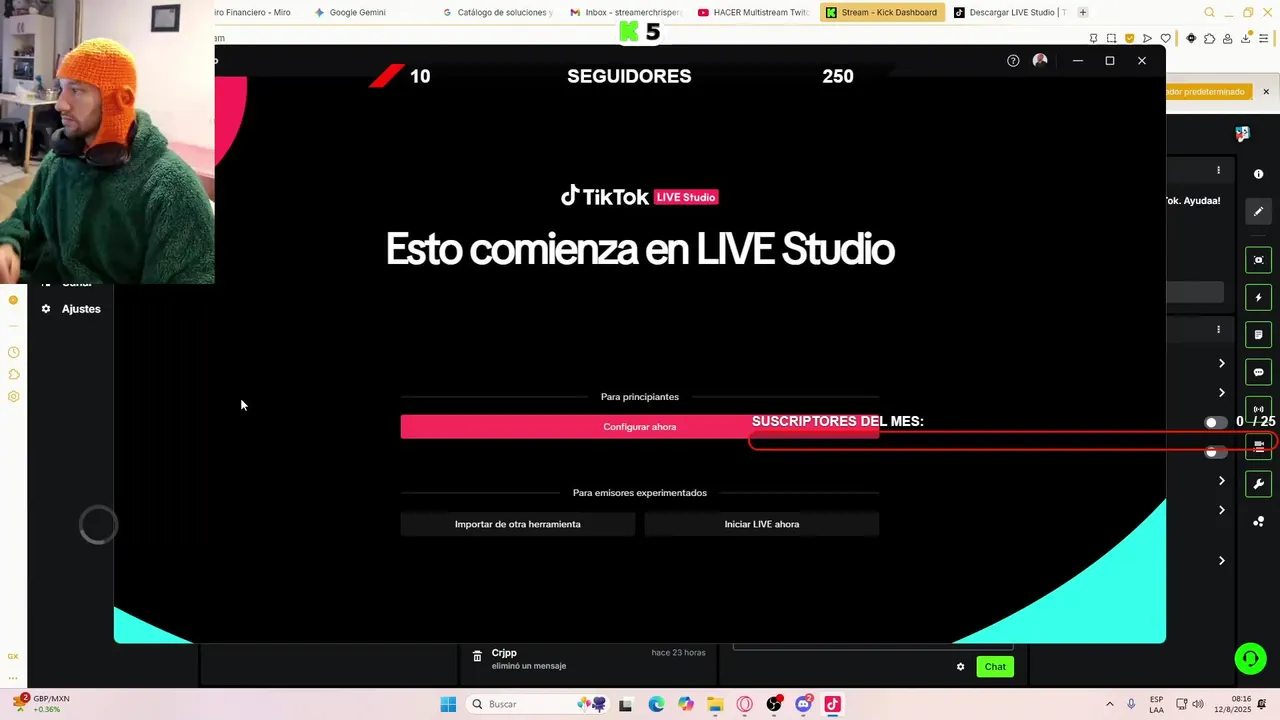Click the focus frame icon in Kick sidebar
This screenshot has height=720, width=1280.
(x=1259, y=260)
